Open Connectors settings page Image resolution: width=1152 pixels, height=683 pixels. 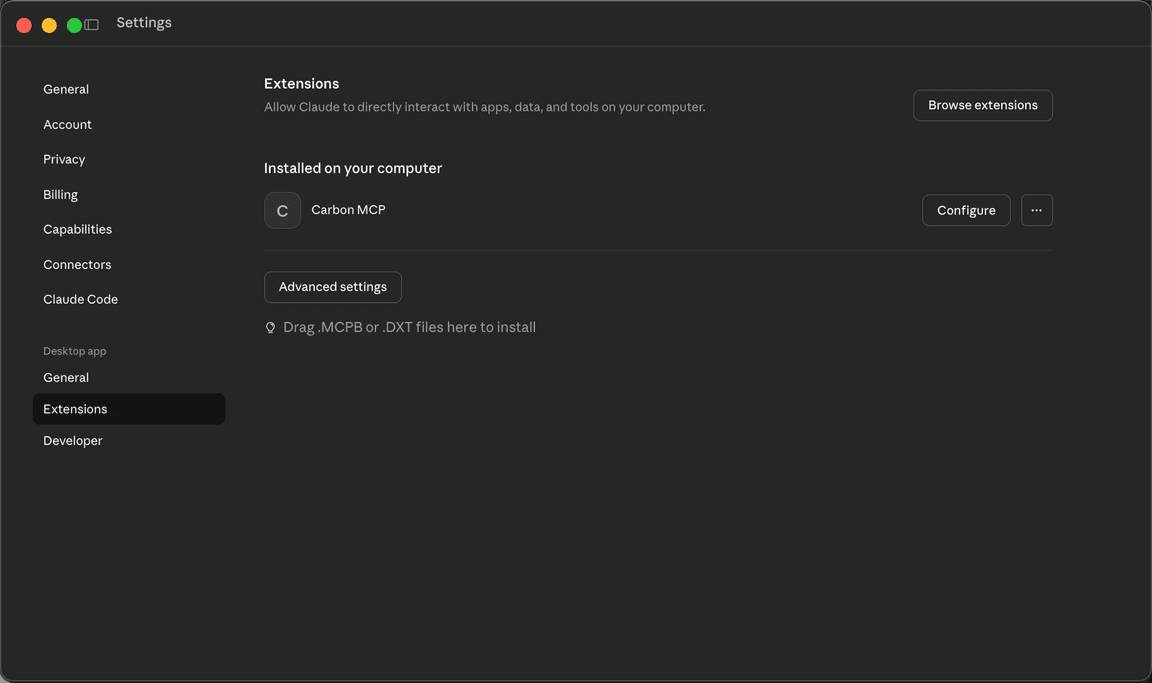coord(77,265)
